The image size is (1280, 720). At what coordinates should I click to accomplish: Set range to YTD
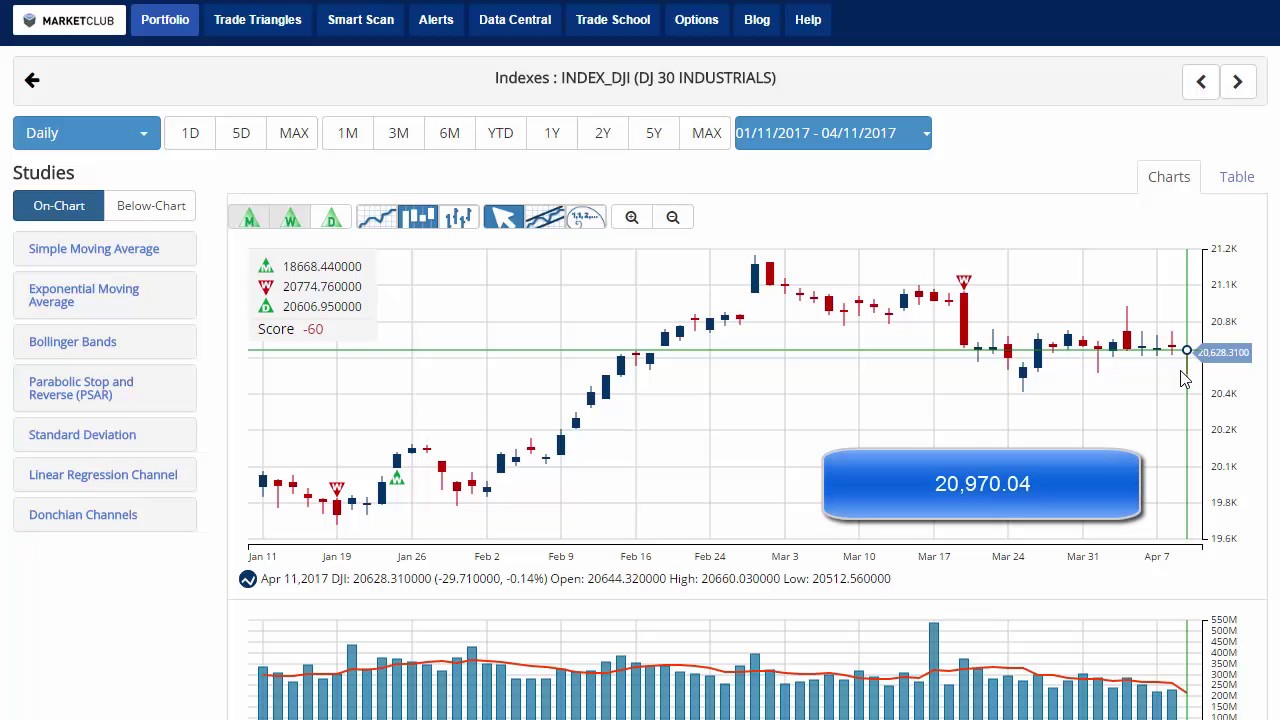pyautogui.click(x=500, y=133)
